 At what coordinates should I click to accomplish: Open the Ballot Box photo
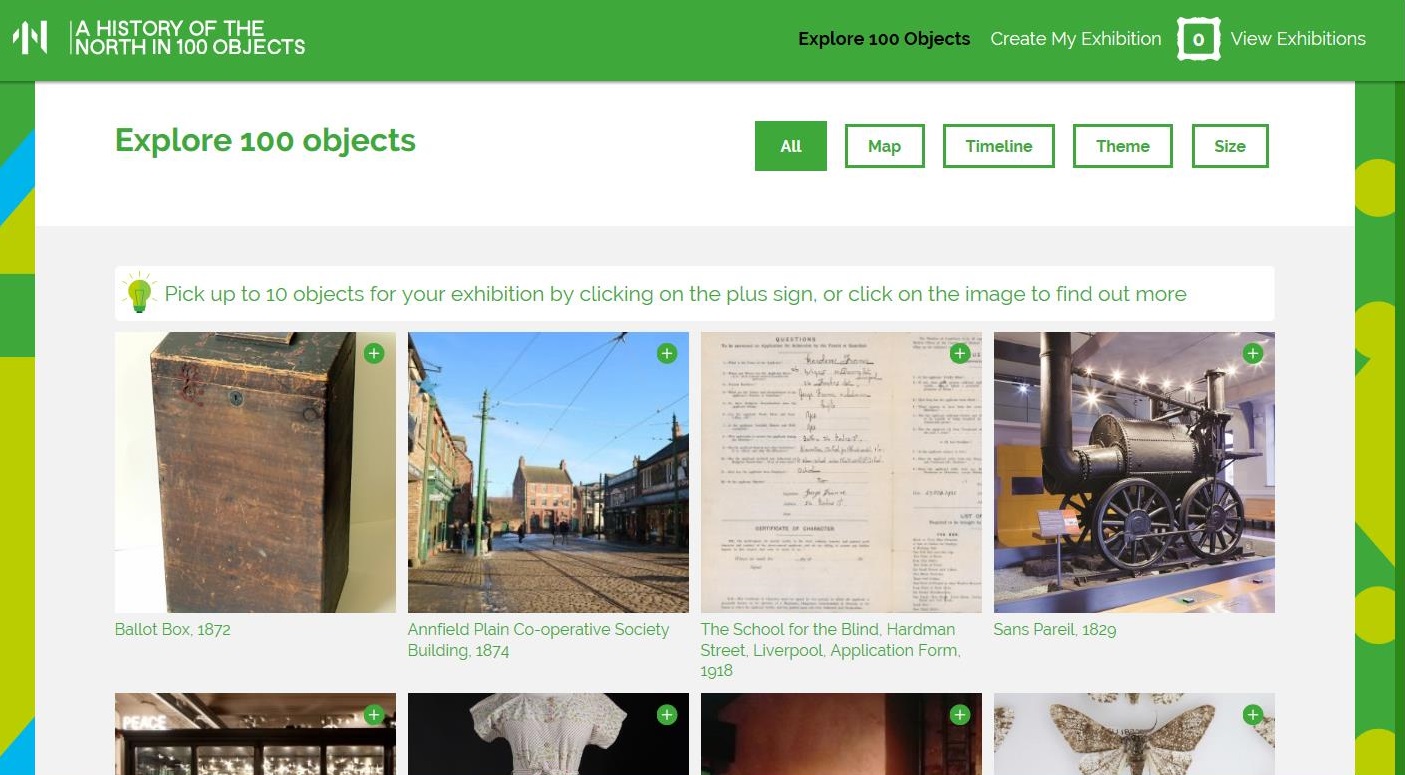click(x=255, y=472)
